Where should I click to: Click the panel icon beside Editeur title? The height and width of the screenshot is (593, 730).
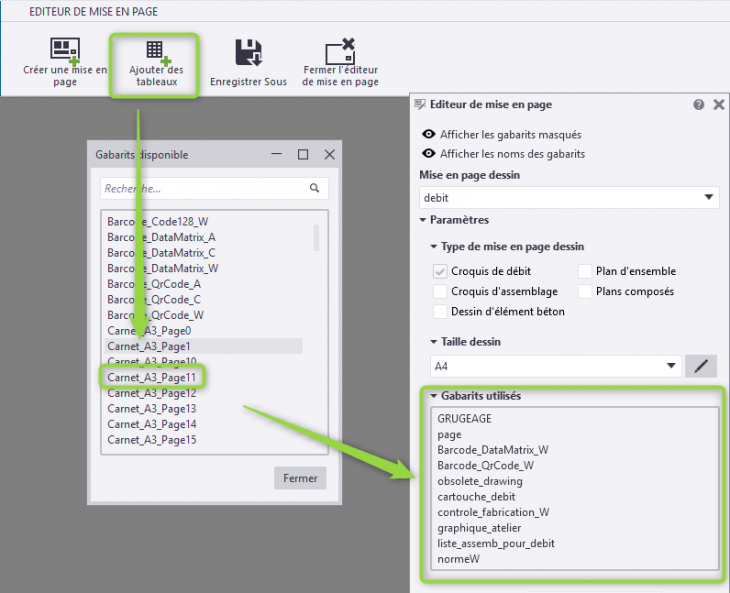point(419,104)
